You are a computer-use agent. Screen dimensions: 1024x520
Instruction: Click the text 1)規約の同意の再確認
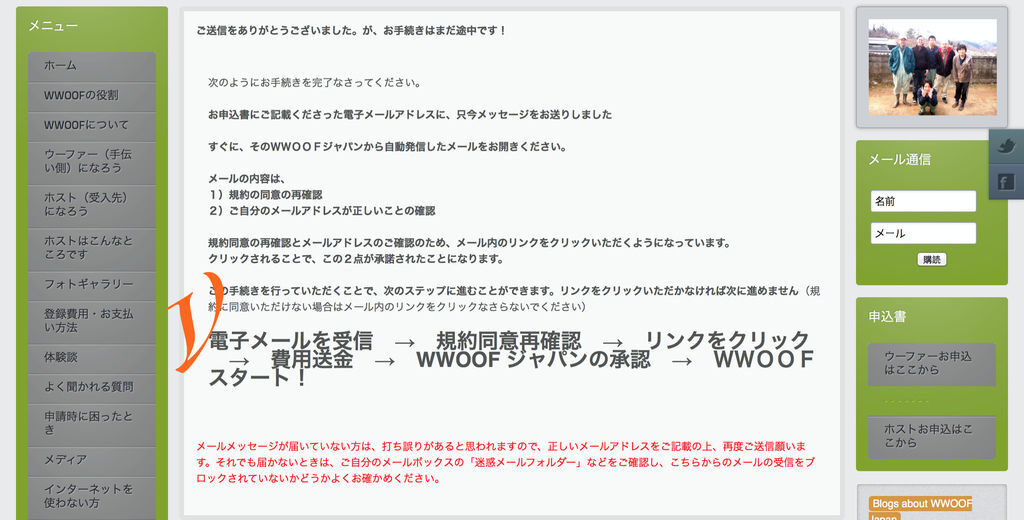265,195
